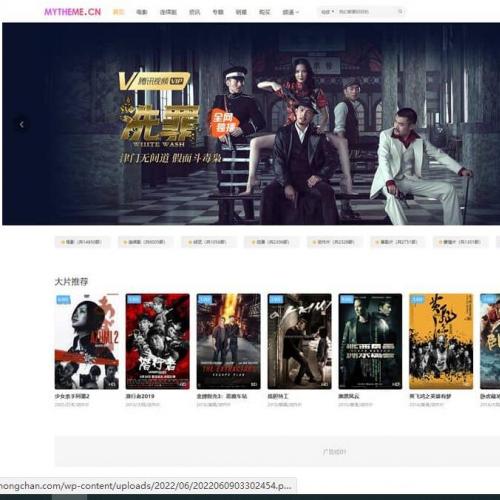Click the yellow VIP badge on the banner
The image size is (500, 500).
coord(155,81)
